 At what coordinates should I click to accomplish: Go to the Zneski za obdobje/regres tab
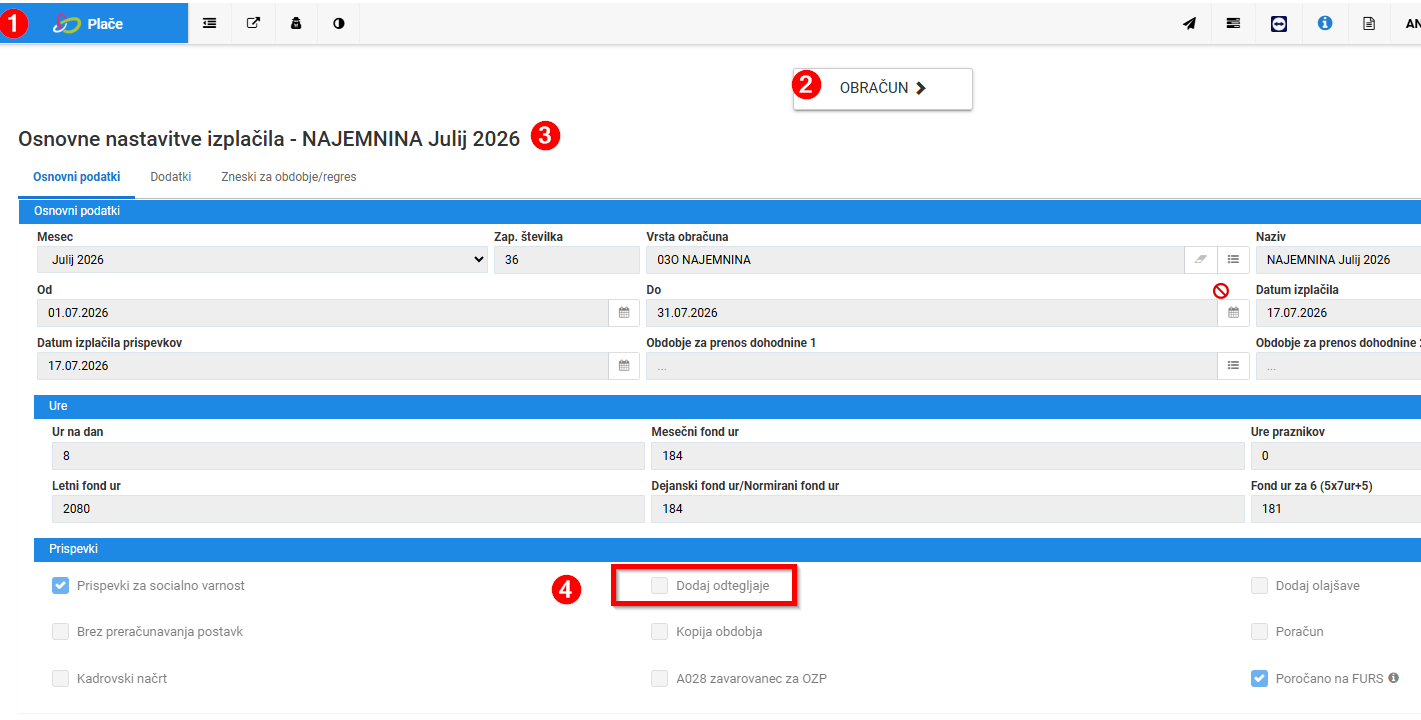click(289, 177)
